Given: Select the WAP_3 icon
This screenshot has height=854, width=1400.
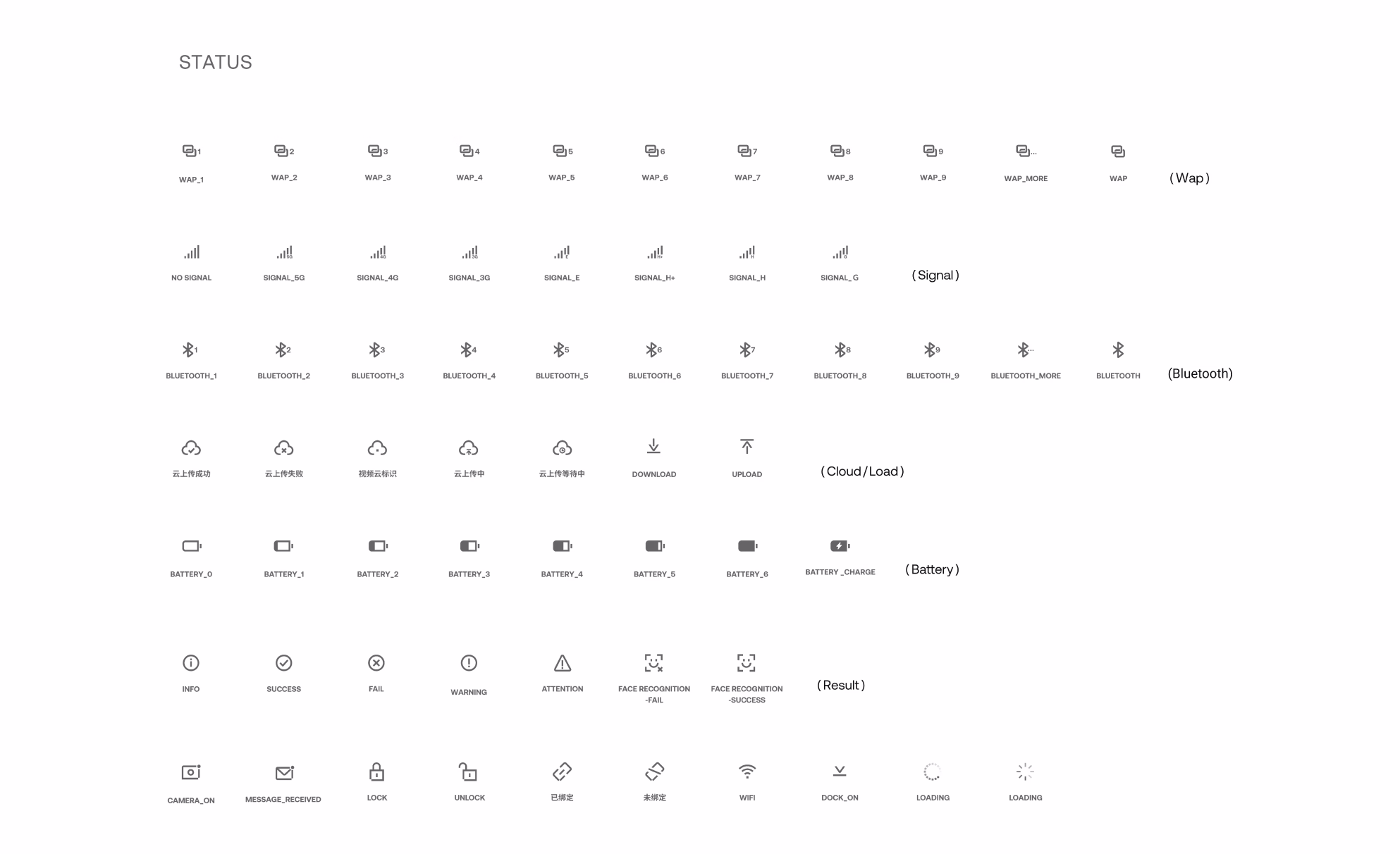Looking at the screenshot, I should click(378, 151).
